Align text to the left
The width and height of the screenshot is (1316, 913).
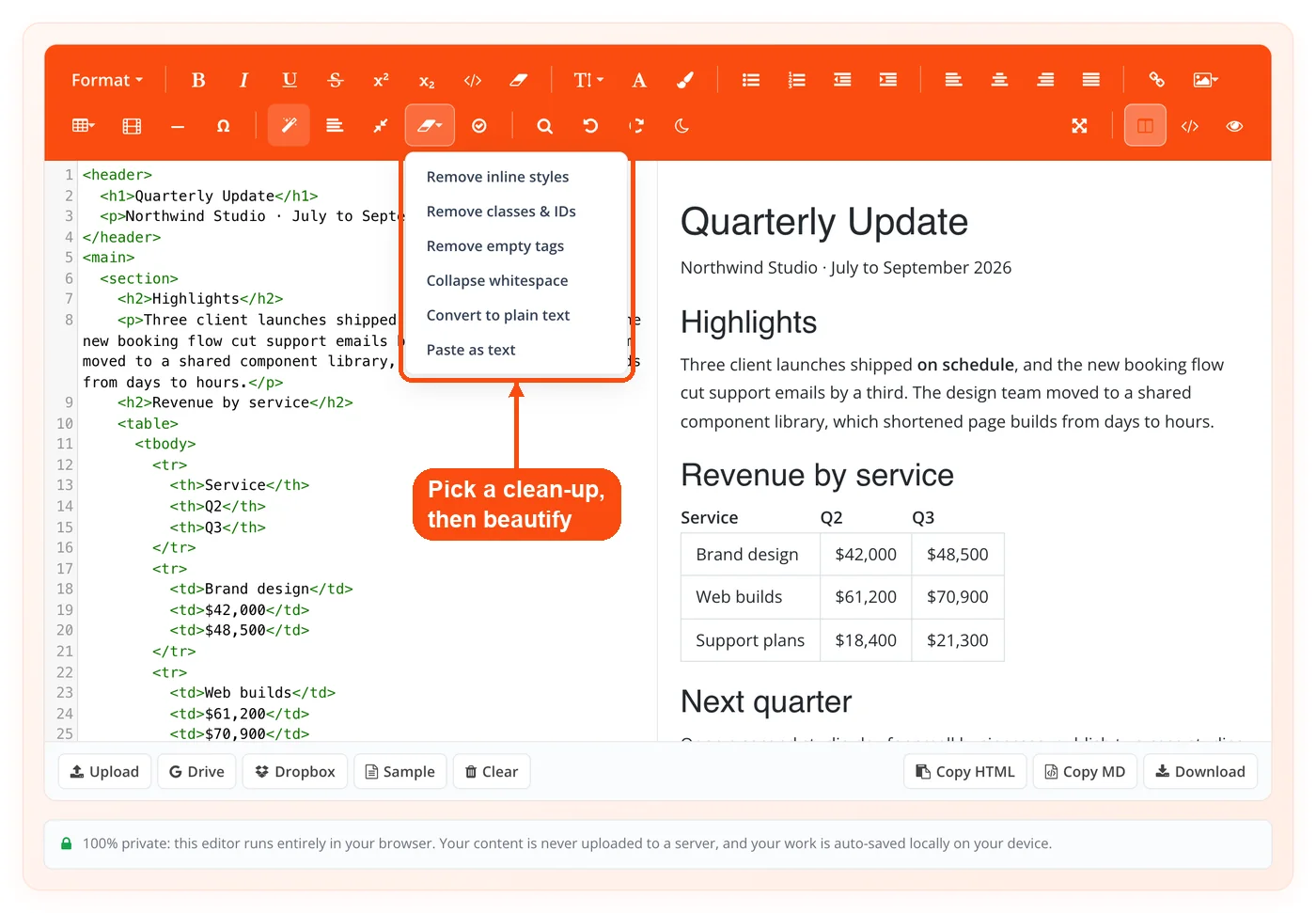[953, 80]
